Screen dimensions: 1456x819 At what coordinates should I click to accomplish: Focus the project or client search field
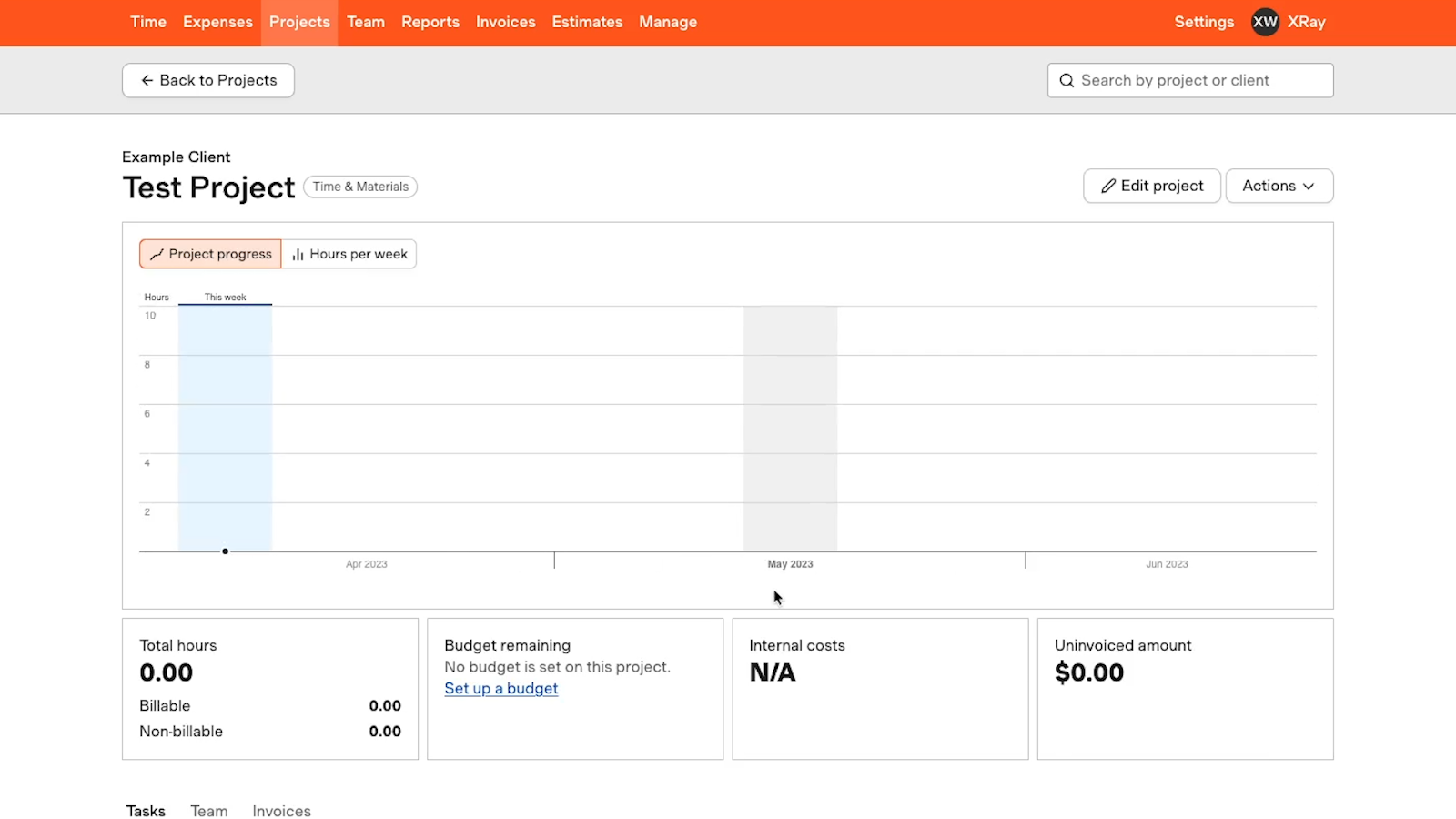[1190, 80]
